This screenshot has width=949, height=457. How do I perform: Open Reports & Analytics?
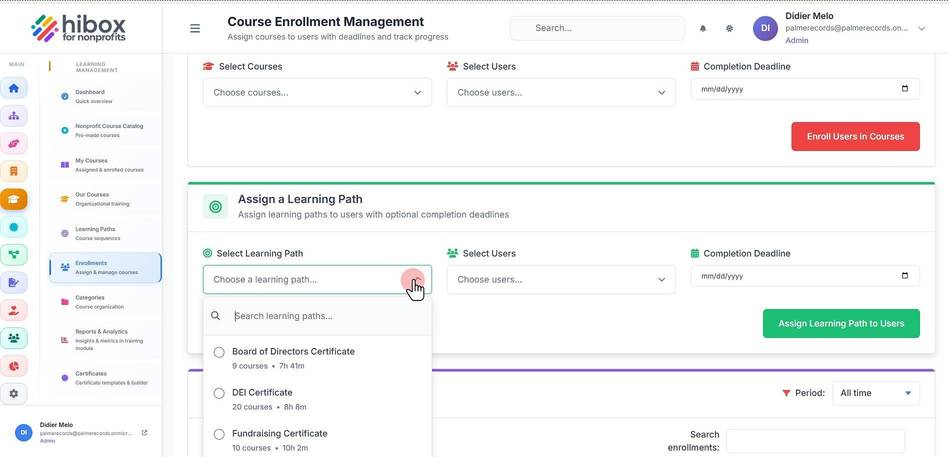pyautogui.click(x=105, y=340)
